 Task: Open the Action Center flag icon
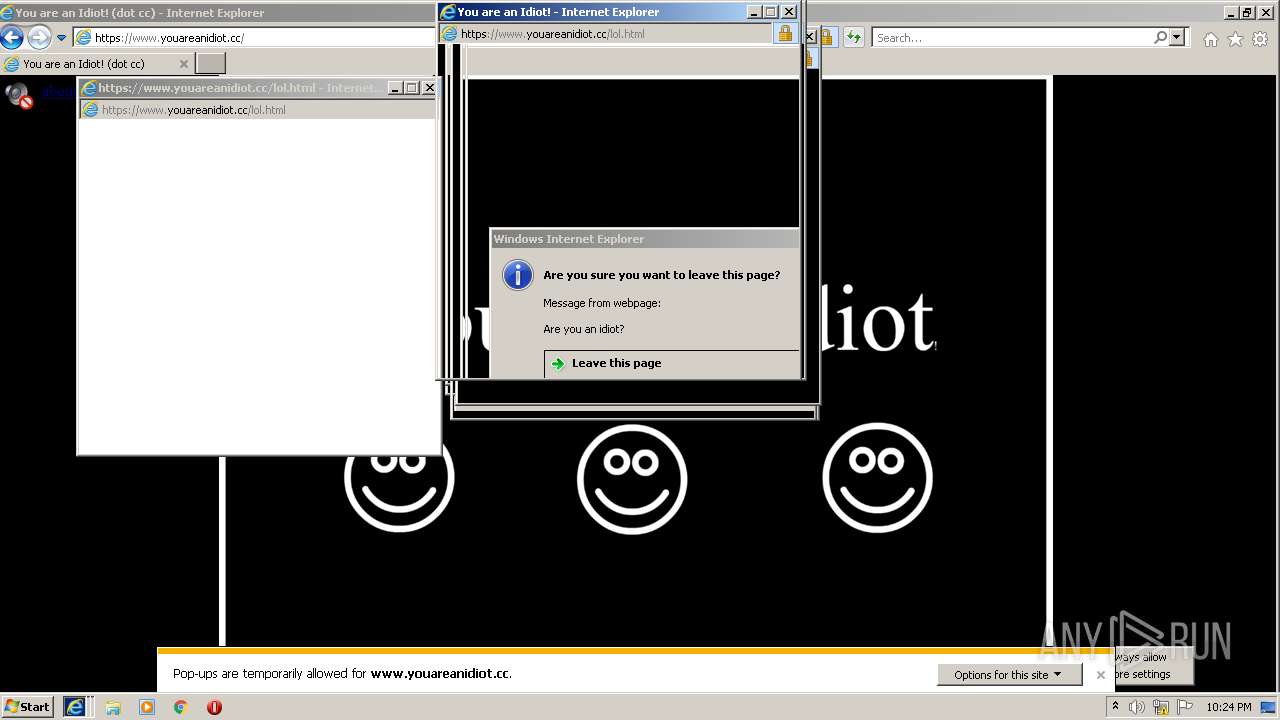[x=1185, y=707]
